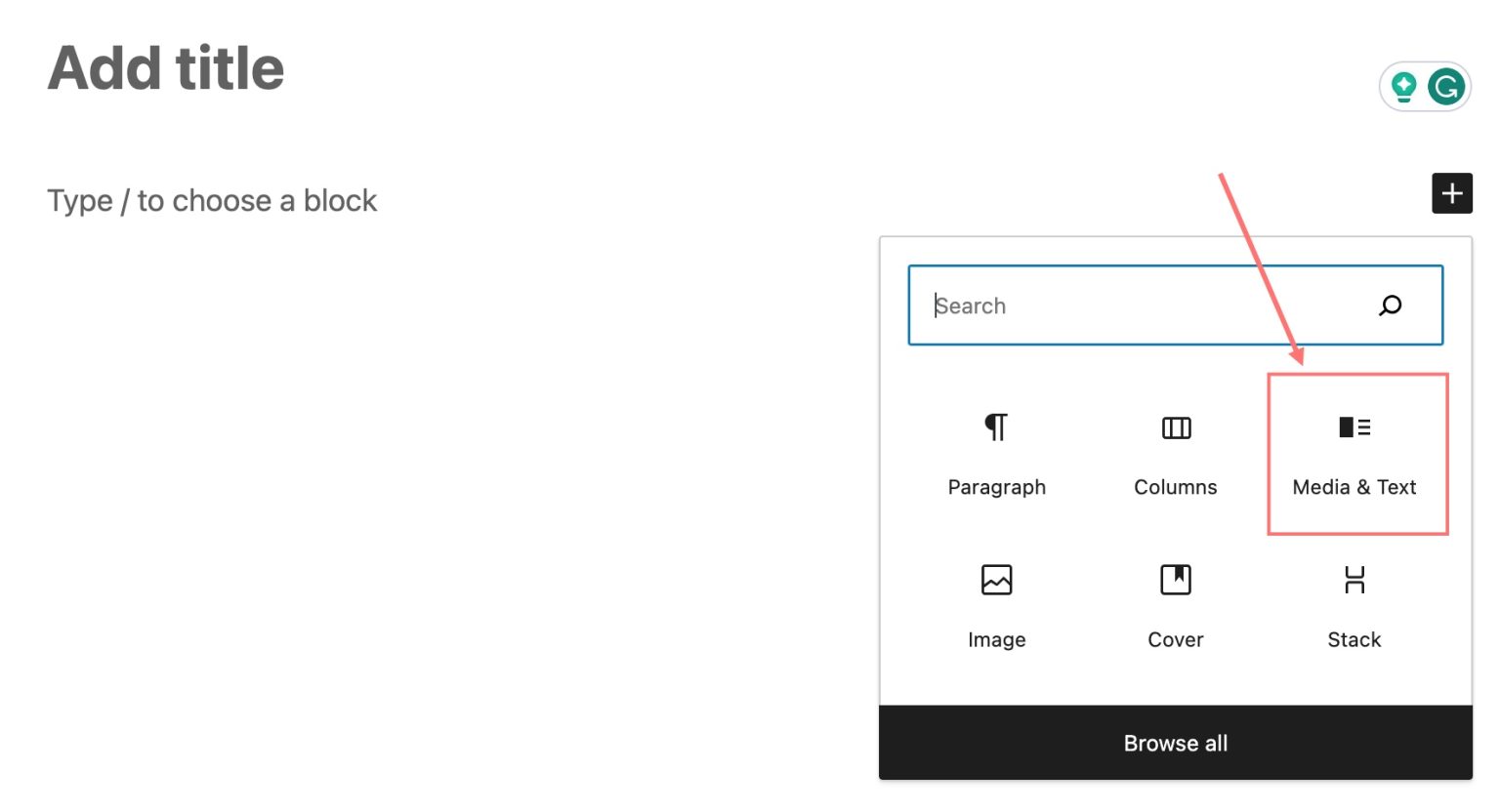Click the Image block's picture icon
This screenshot has width=1500, height=812.
(995, 580)
